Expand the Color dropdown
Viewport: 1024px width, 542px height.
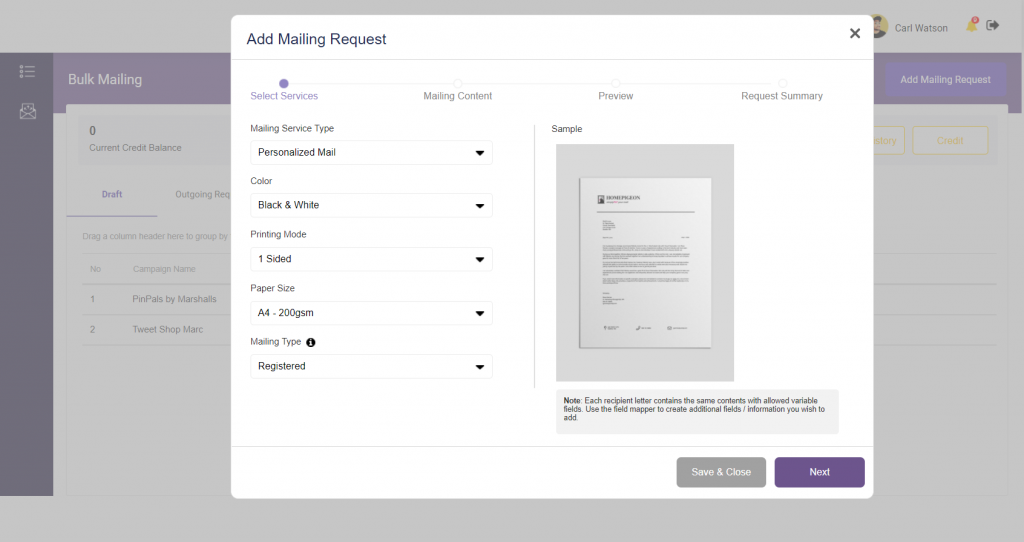pos(371,205)
